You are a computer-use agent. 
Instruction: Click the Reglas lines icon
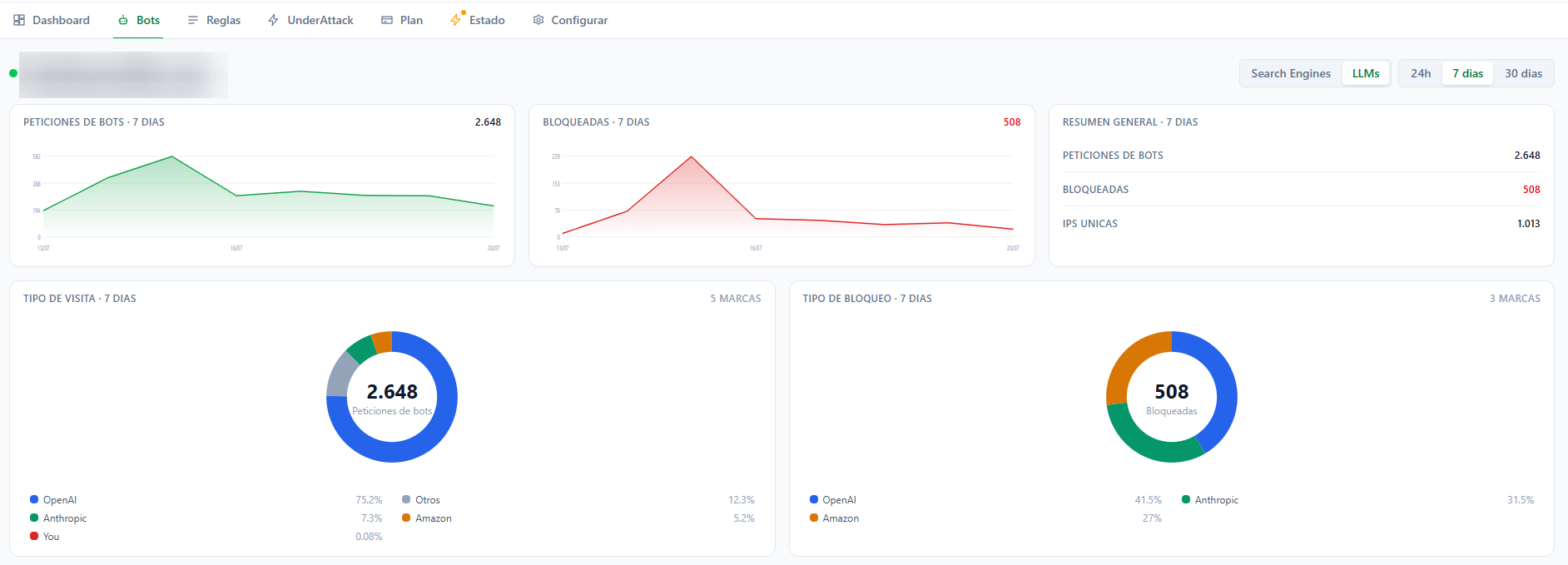point(193,20)
